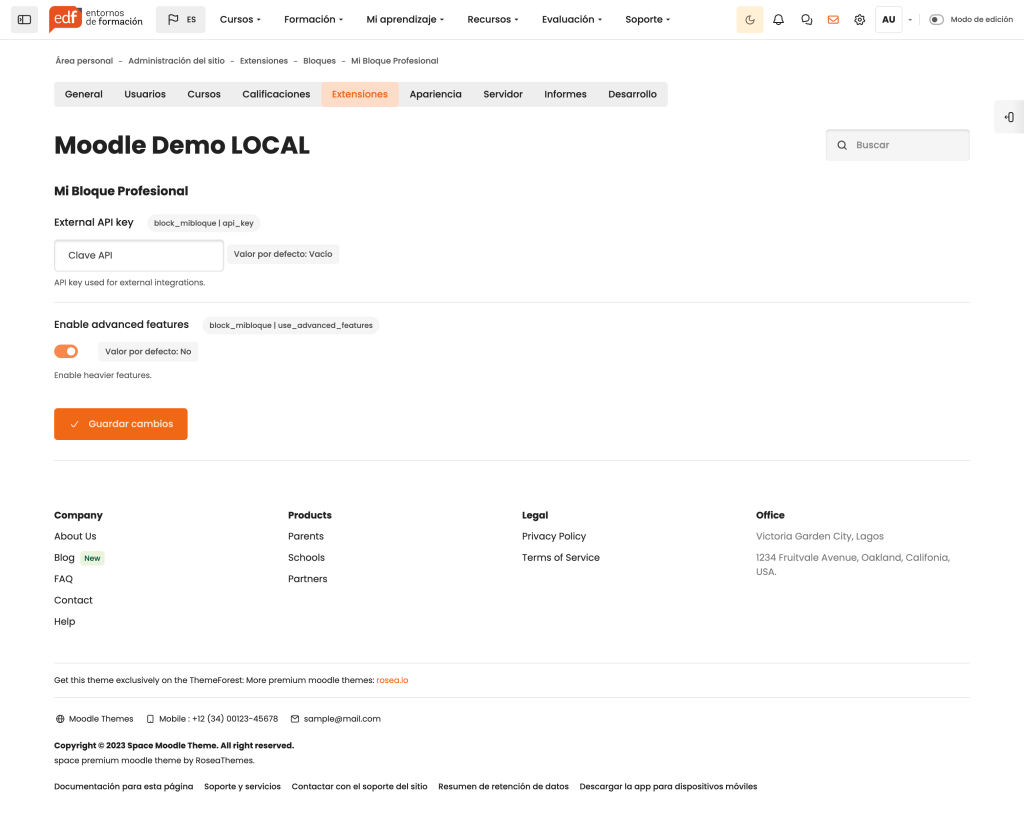
Task: Open the Soporte dropdown
Action: coord(646,19)
